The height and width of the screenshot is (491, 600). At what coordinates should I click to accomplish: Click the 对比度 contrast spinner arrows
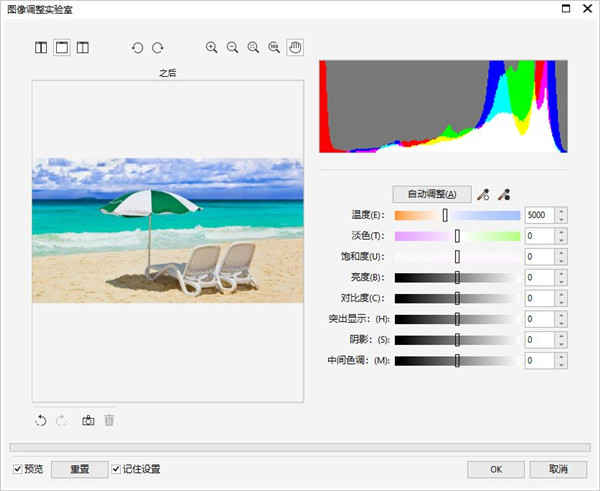pyautogui.click(x=561, y=298)
